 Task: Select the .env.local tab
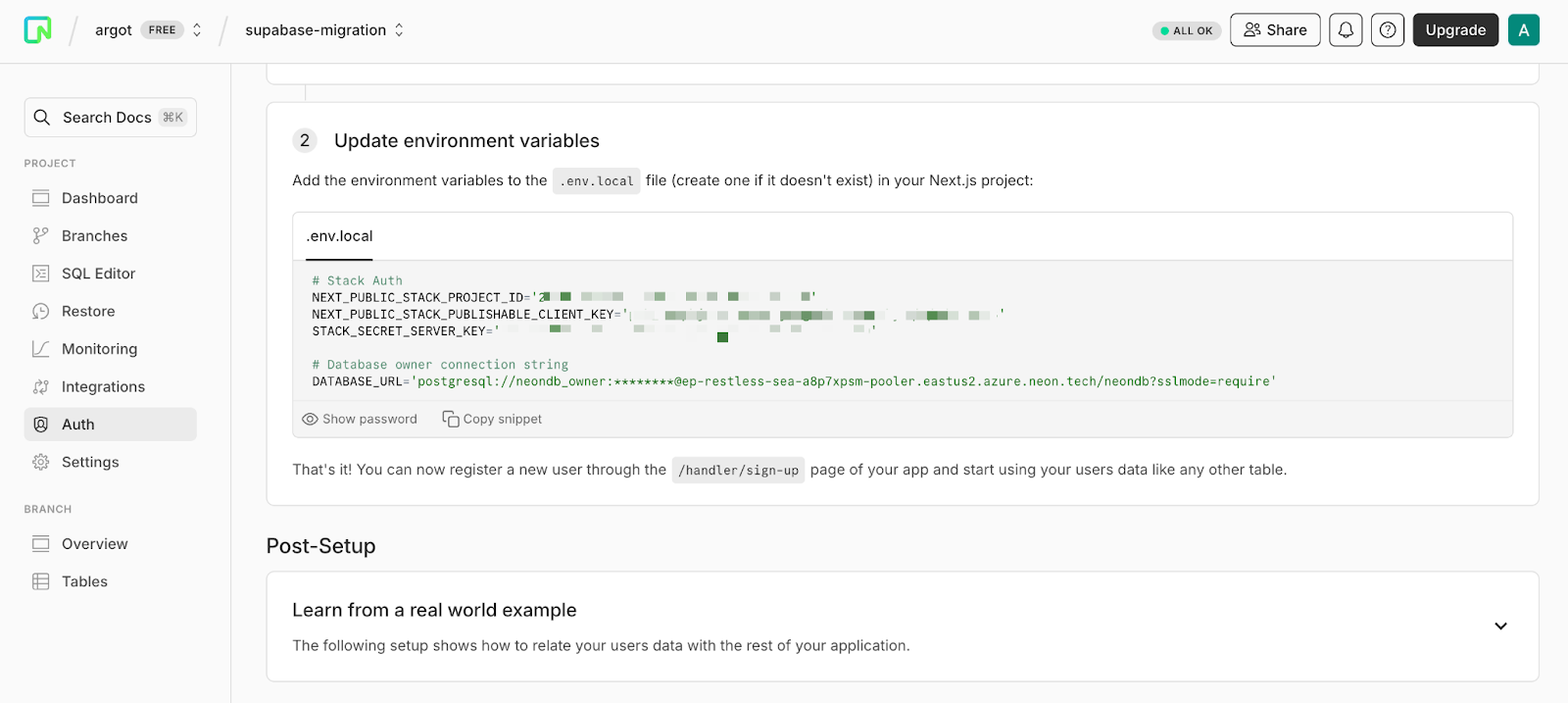[339, 236]
